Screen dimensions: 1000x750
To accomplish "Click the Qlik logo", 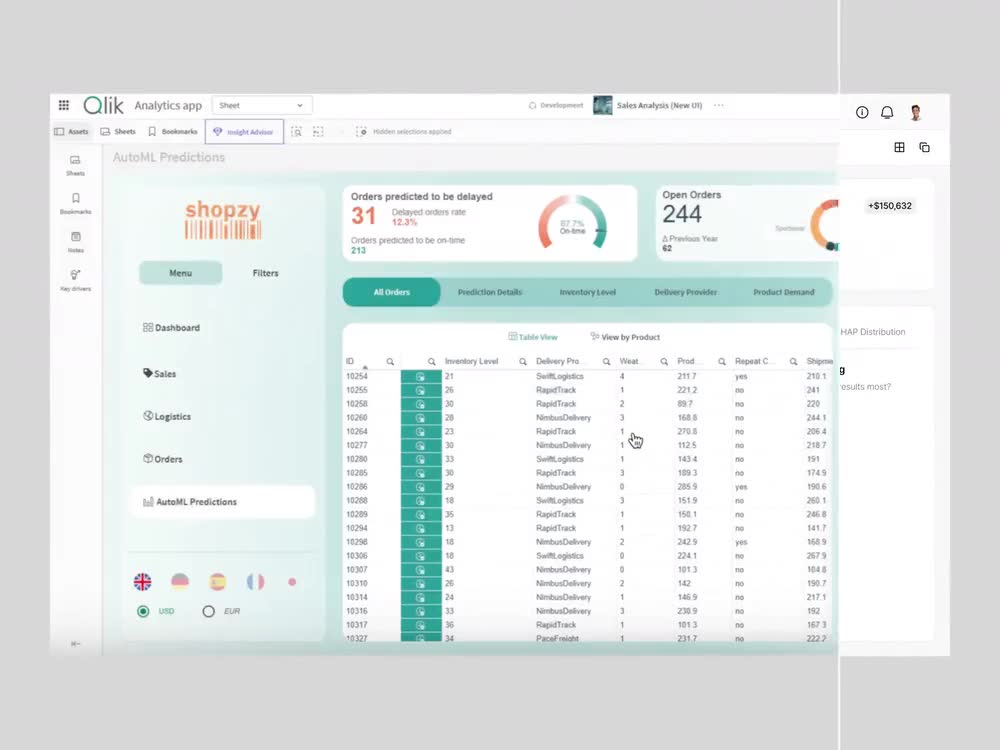I will [103, 105].
